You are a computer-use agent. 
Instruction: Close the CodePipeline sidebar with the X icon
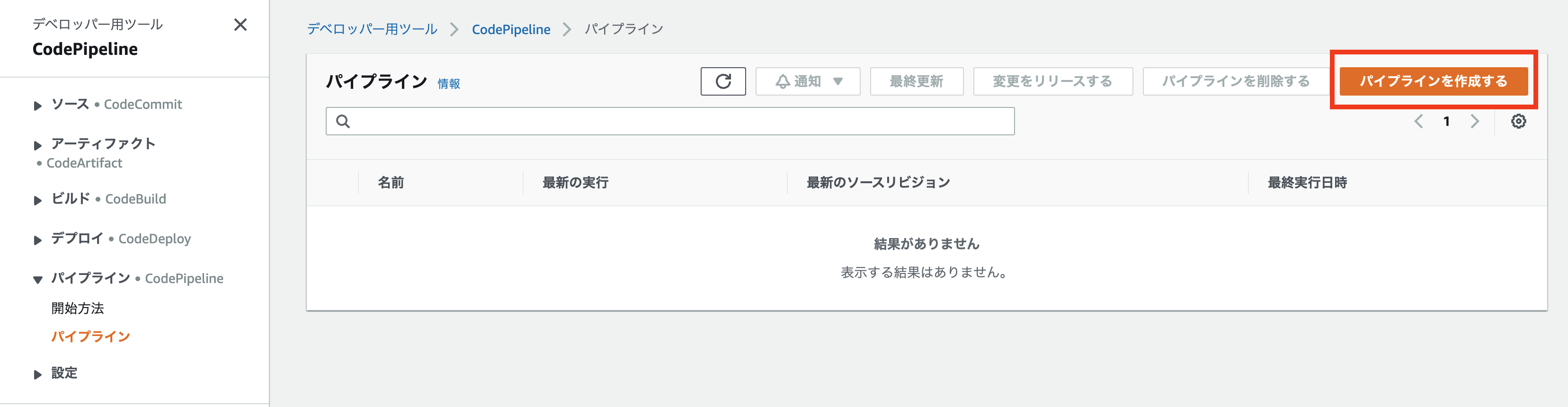pos(241,25)
